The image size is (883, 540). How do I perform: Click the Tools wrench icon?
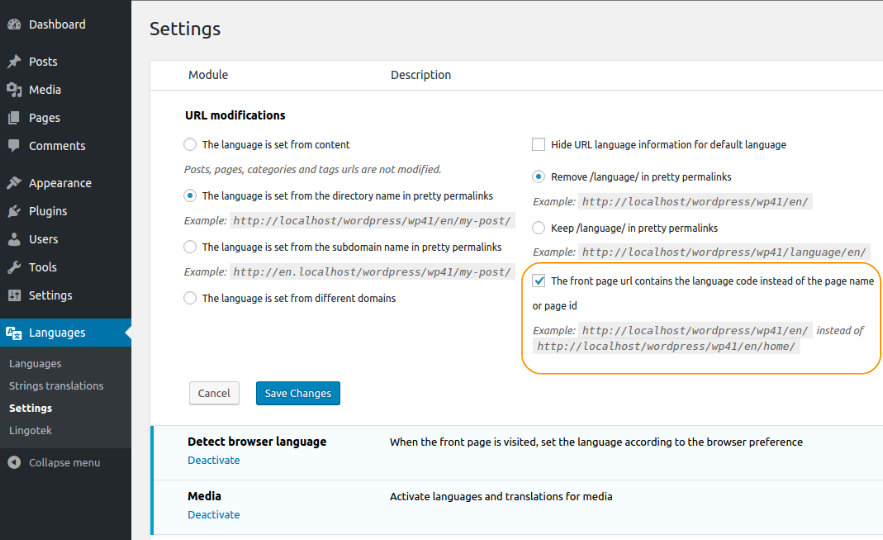coord(14,267)
